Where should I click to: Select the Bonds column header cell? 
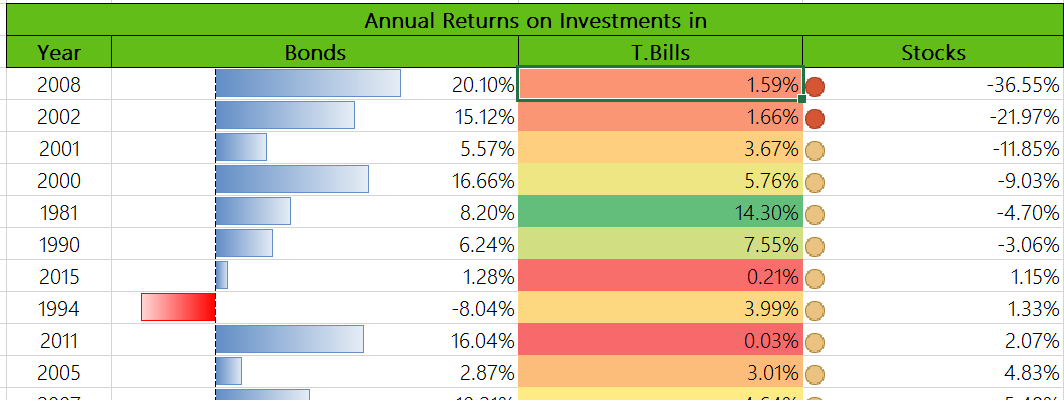pos(315,53)
